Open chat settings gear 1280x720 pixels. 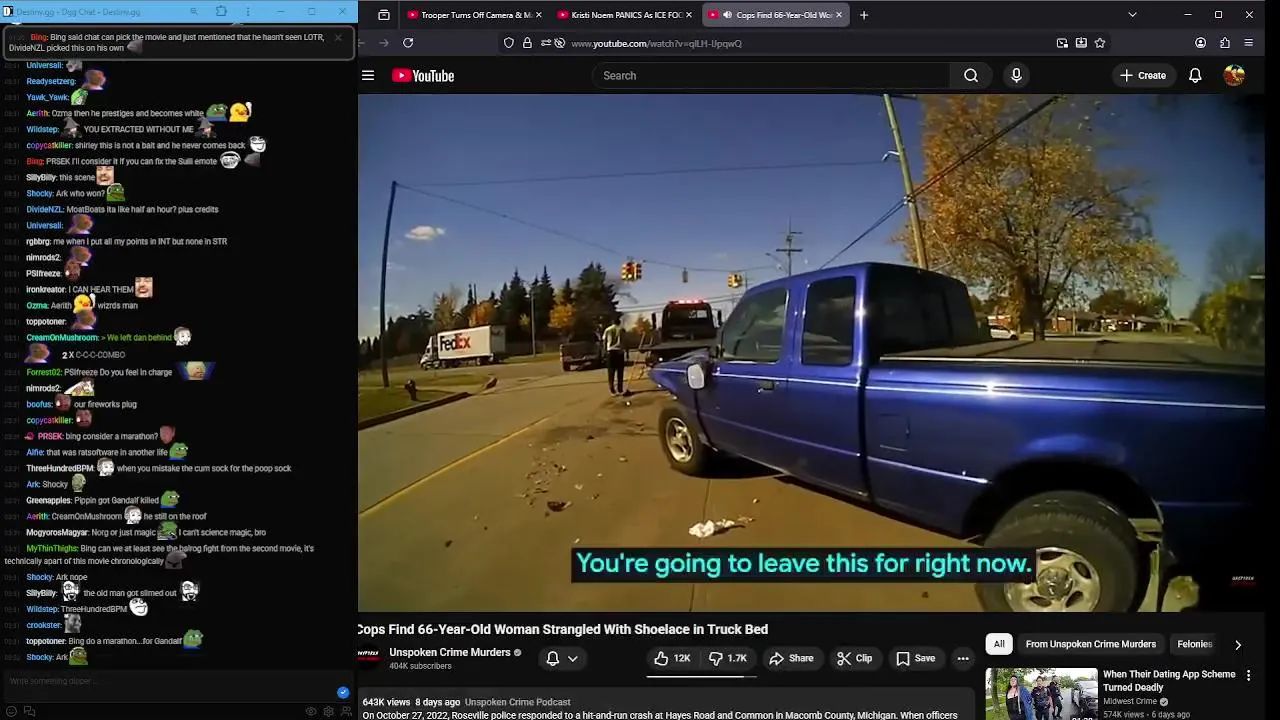click(328, 712)
